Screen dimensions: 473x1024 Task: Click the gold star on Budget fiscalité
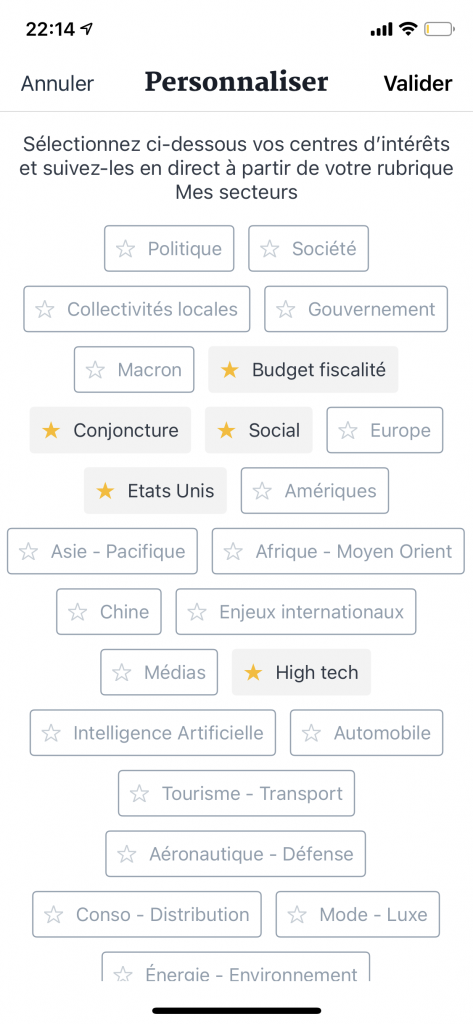(x=229, y=370)
